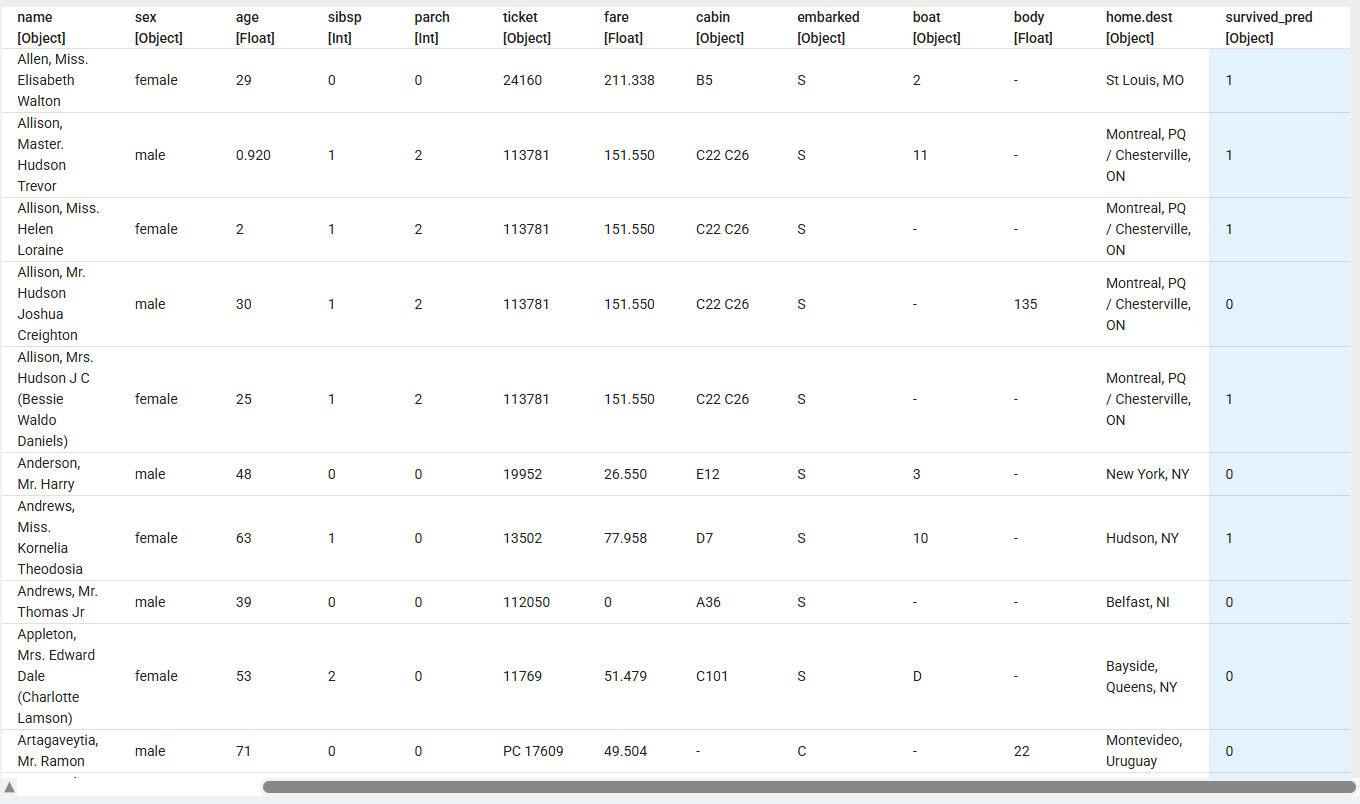Click the horizontal scrollbar thumb
The height and width of the screenshot is (804, 1360).
pos(808,787)
